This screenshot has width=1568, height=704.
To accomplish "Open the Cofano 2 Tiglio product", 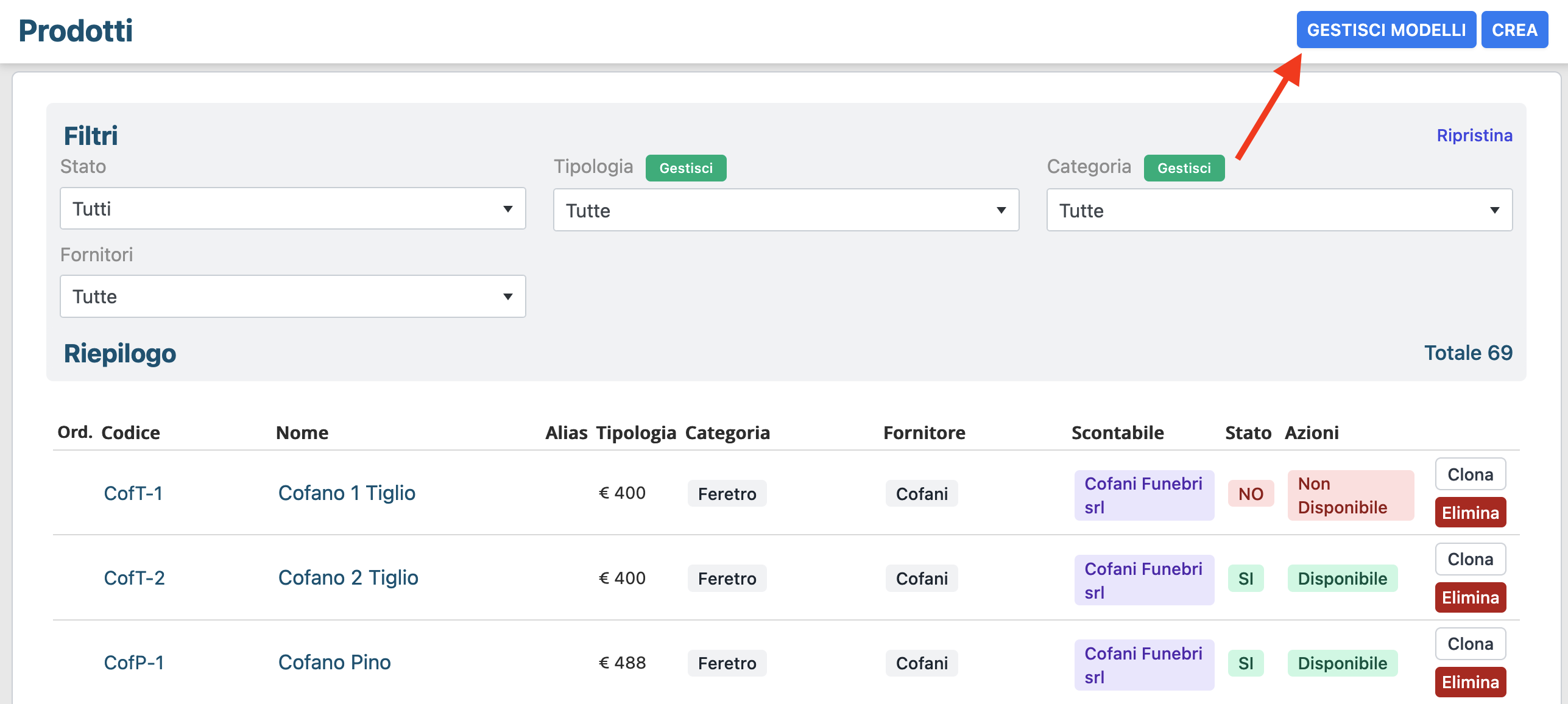I will 348,577.
